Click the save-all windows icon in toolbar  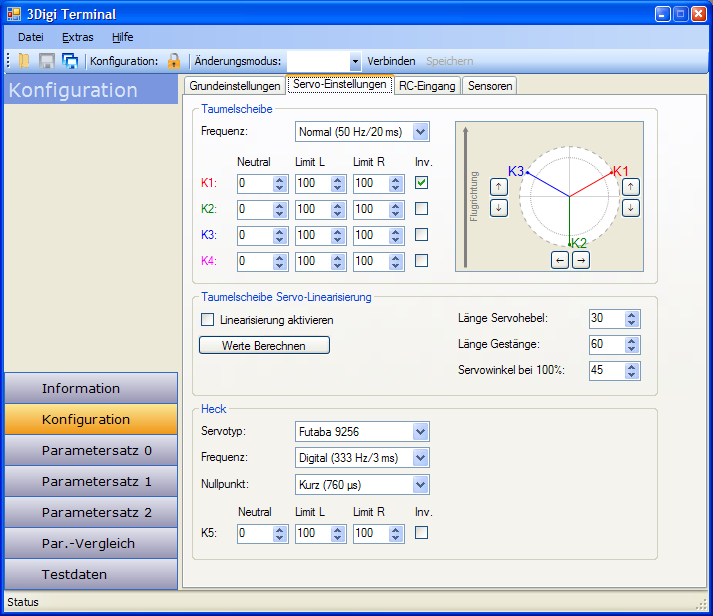tap(70, 61)
